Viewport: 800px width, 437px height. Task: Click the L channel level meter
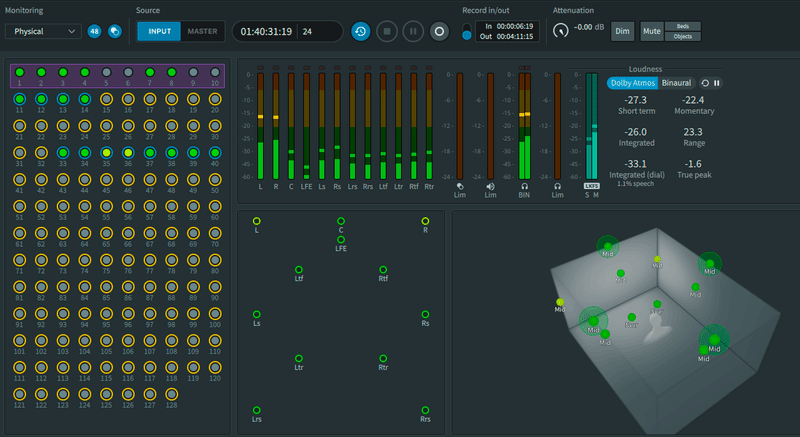(x=260, y=126)
